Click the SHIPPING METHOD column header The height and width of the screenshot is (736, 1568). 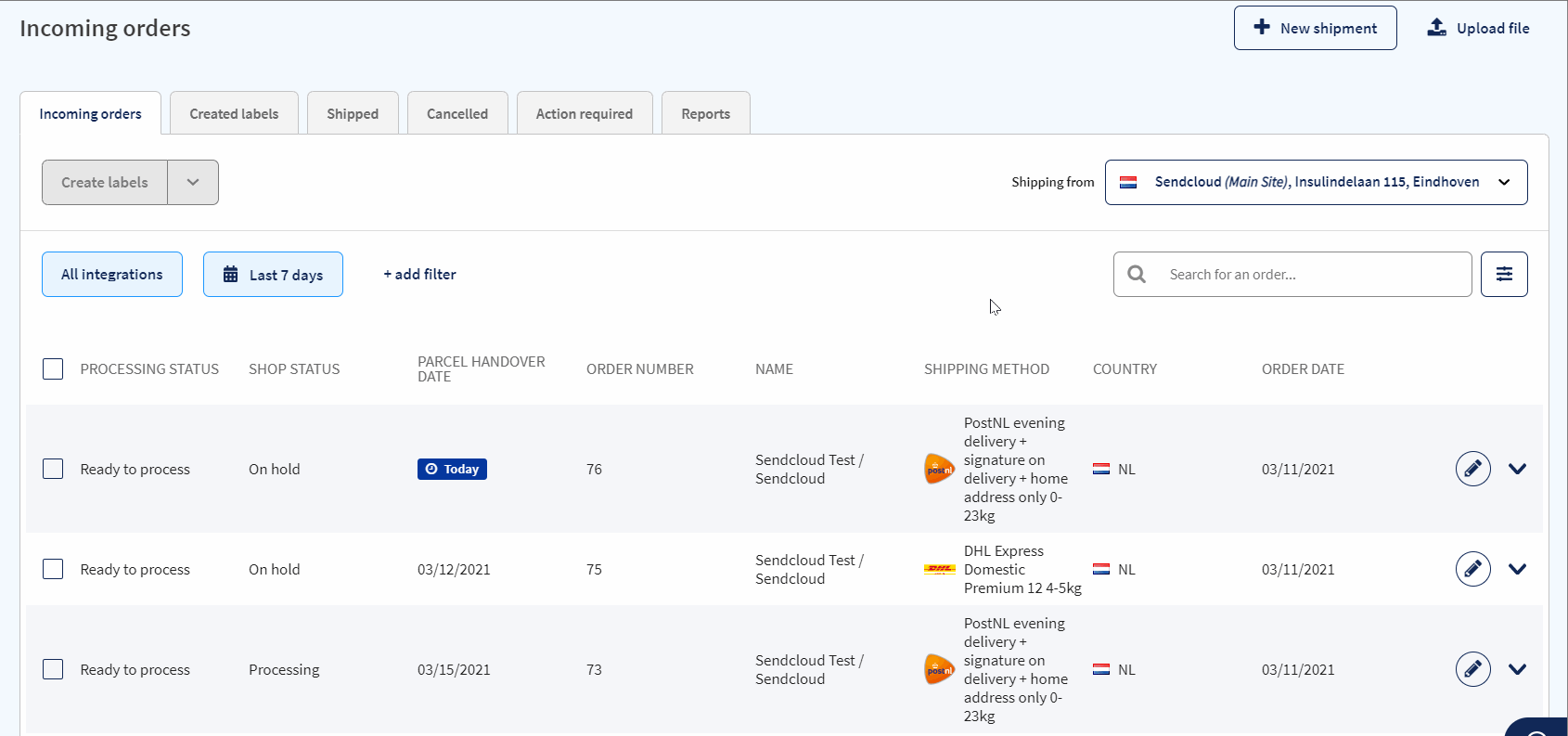pyautogui.click(x=986, y=368)
